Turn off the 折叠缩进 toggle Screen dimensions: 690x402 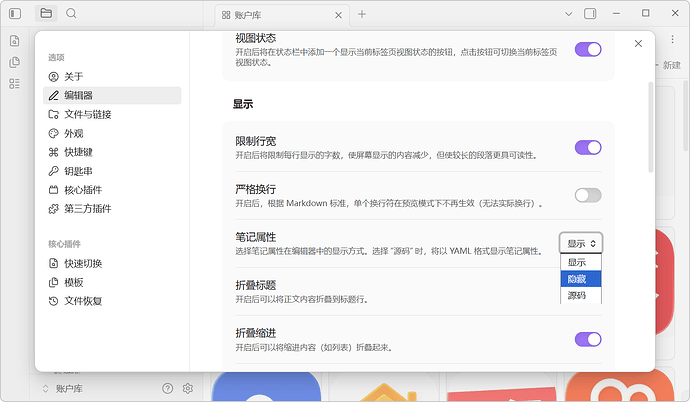[x=588, y=339]
